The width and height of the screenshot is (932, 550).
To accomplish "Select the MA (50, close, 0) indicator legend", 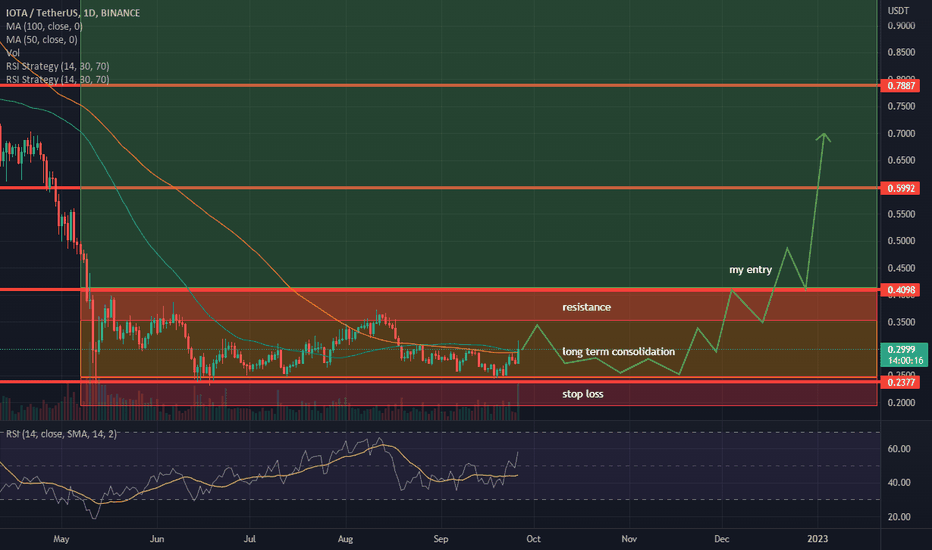I will pyautogui.click(x=42, y=40).
